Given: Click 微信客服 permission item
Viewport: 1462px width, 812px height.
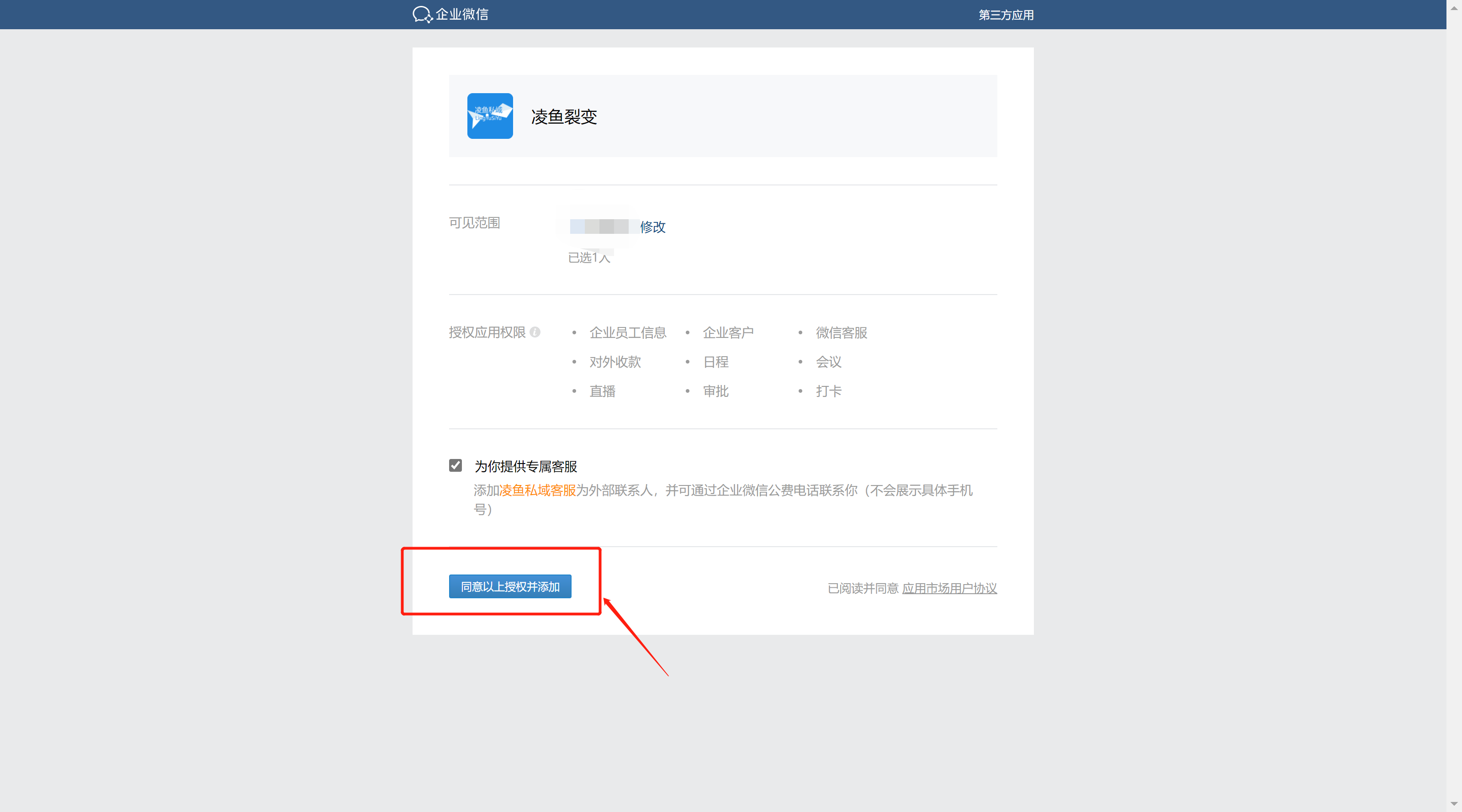Looking at the screenshot, I should point(841,332).
